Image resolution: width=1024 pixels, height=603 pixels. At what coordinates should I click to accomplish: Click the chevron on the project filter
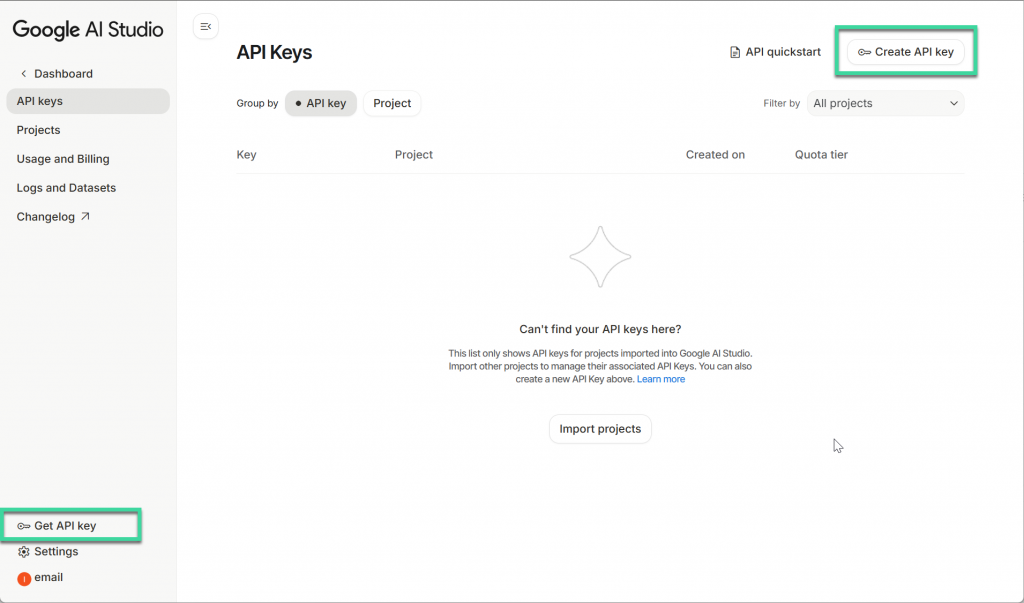(x=953, y=103)
